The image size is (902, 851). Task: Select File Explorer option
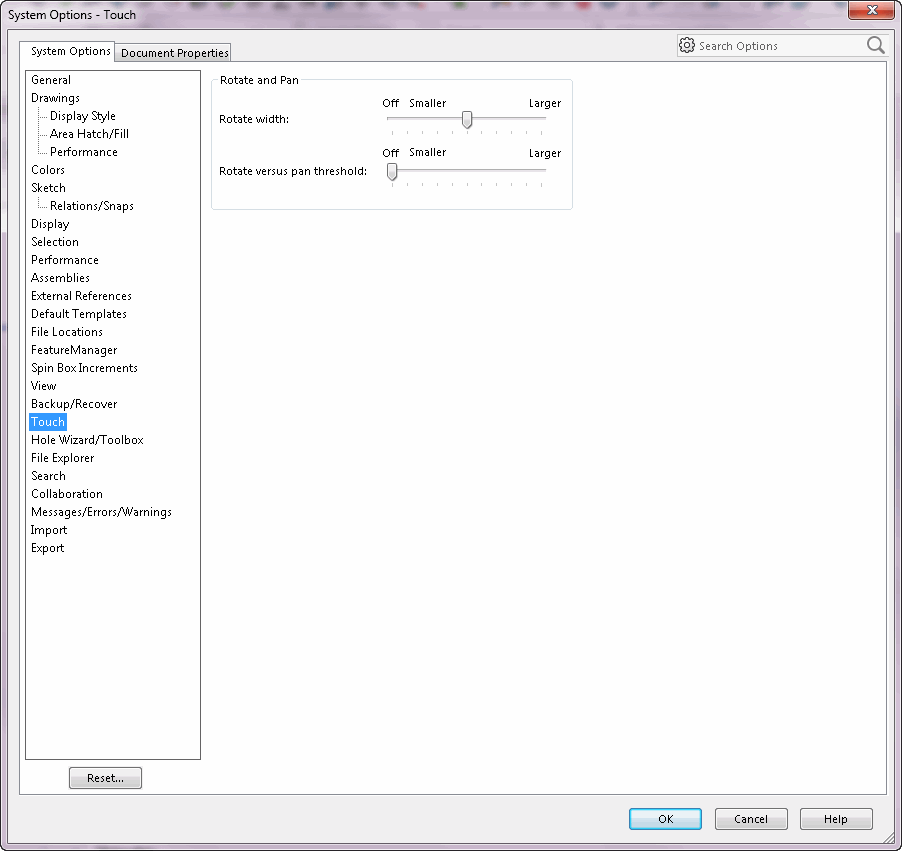[62, 458]
